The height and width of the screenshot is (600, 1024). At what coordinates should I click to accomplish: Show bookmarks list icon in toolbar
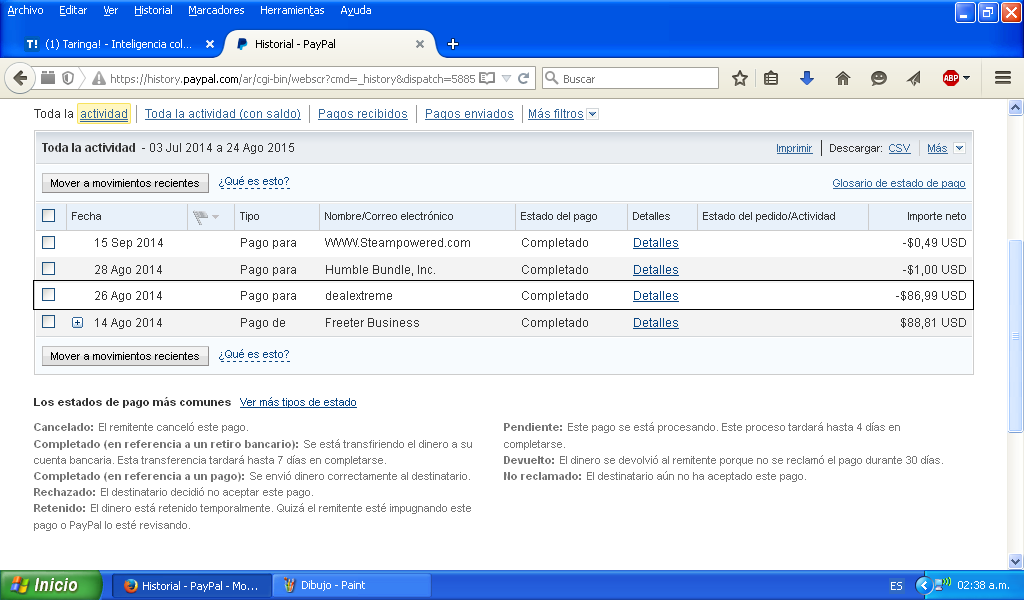(x=771, y=78)
